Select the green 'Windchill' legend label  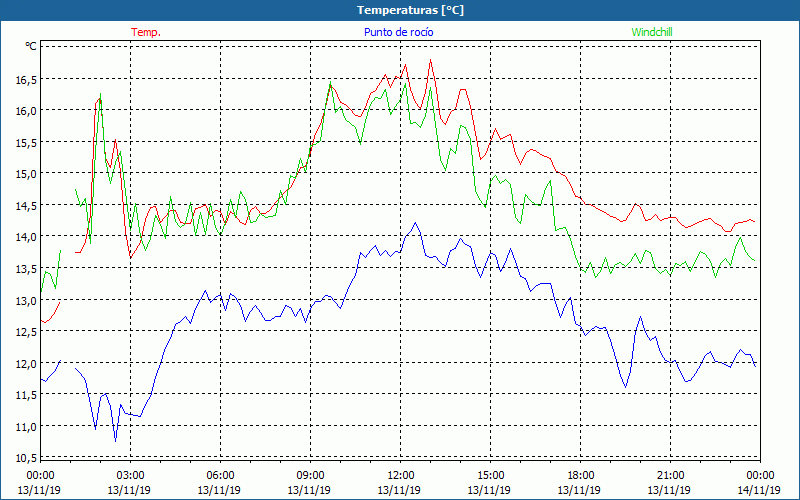point(652,32)
